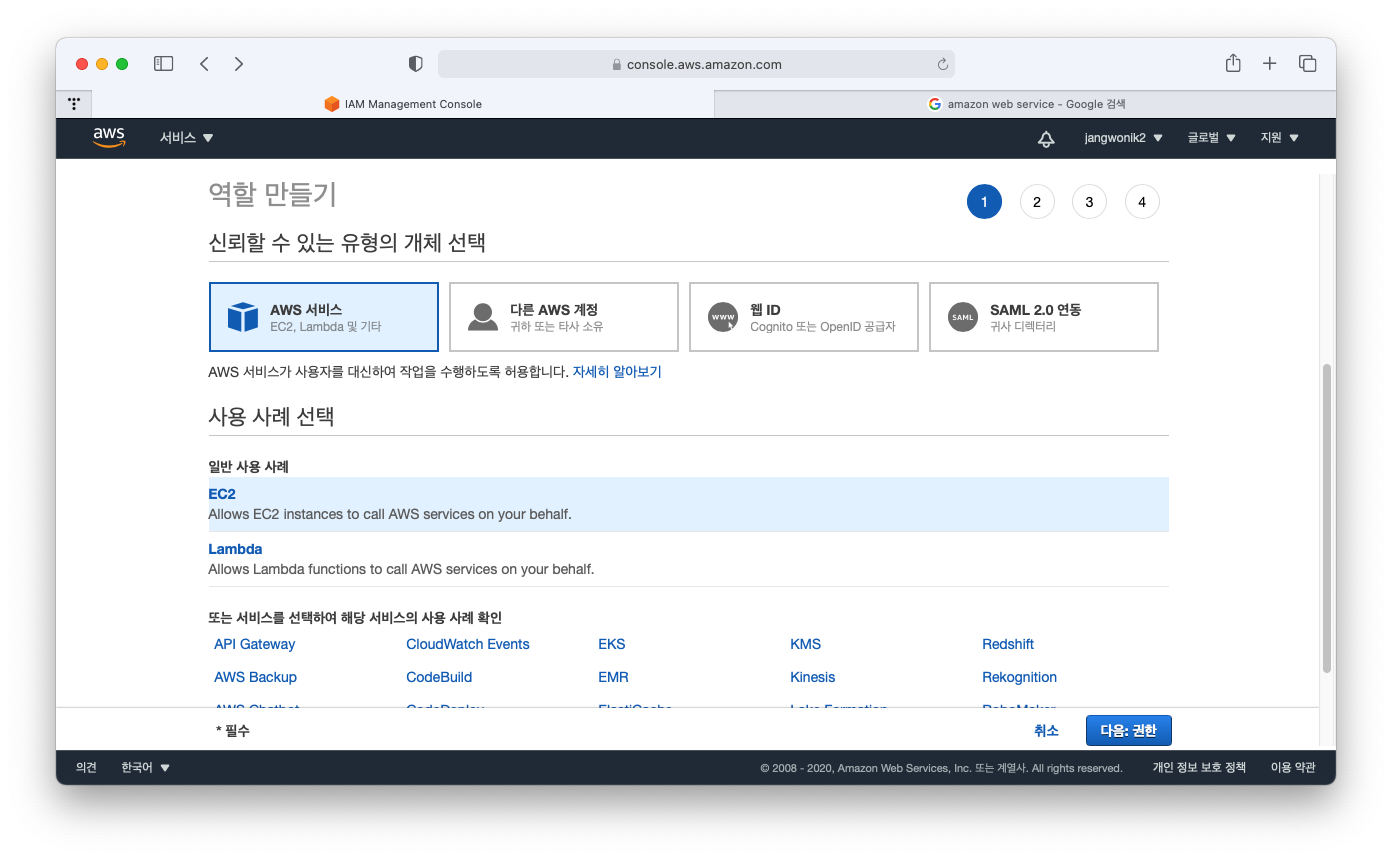Choose the CloudWatch Events service
Viewport: 1392px width, 859px height.
[x=468, y=644]
